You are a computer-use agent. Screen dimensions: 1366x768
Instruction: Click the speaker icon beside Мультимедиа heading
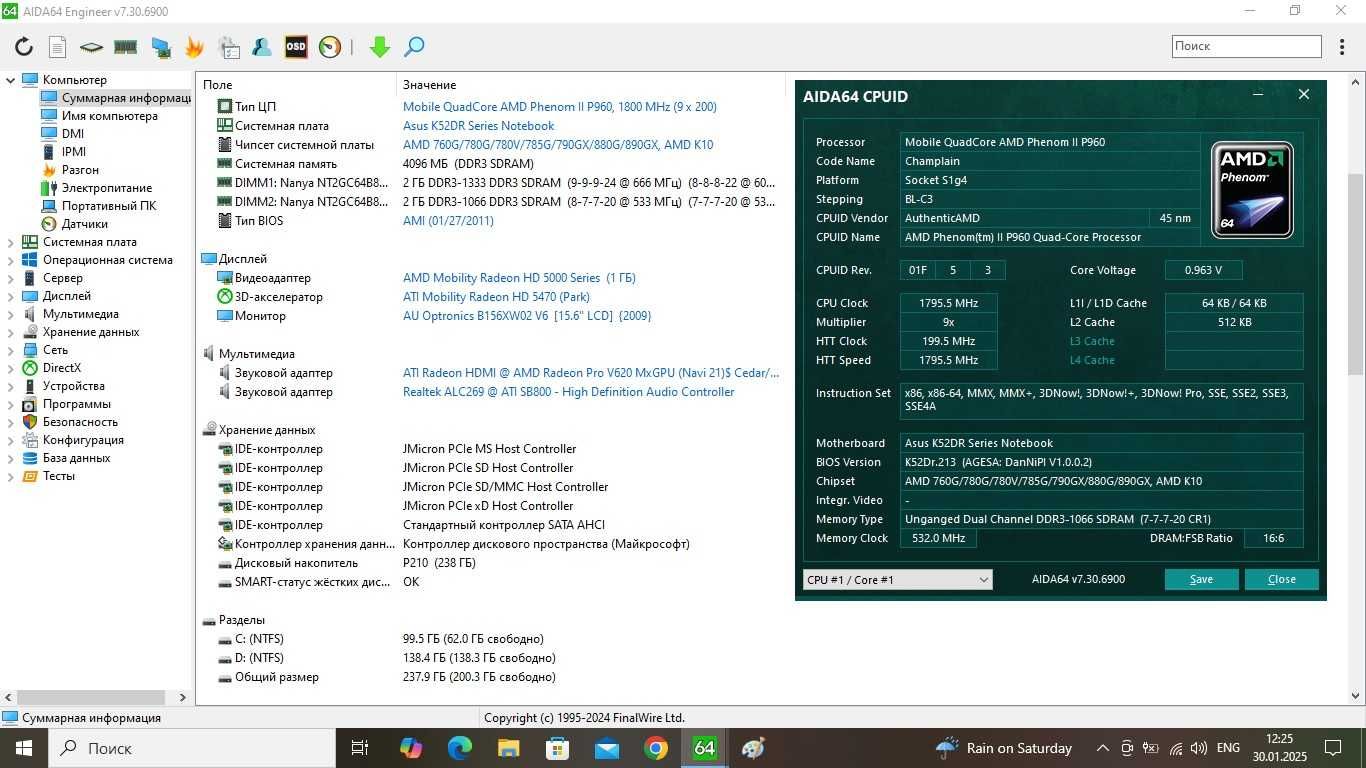(209, 354)
